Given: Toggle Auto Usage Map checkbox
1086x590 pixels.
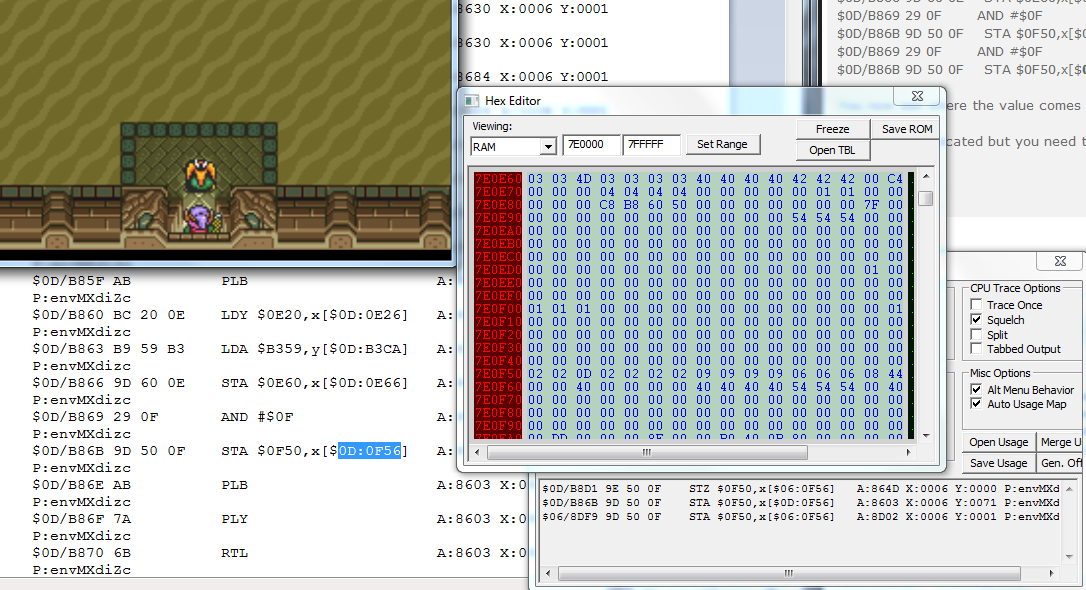Looking at the screenshot, I should coord(976,404).
